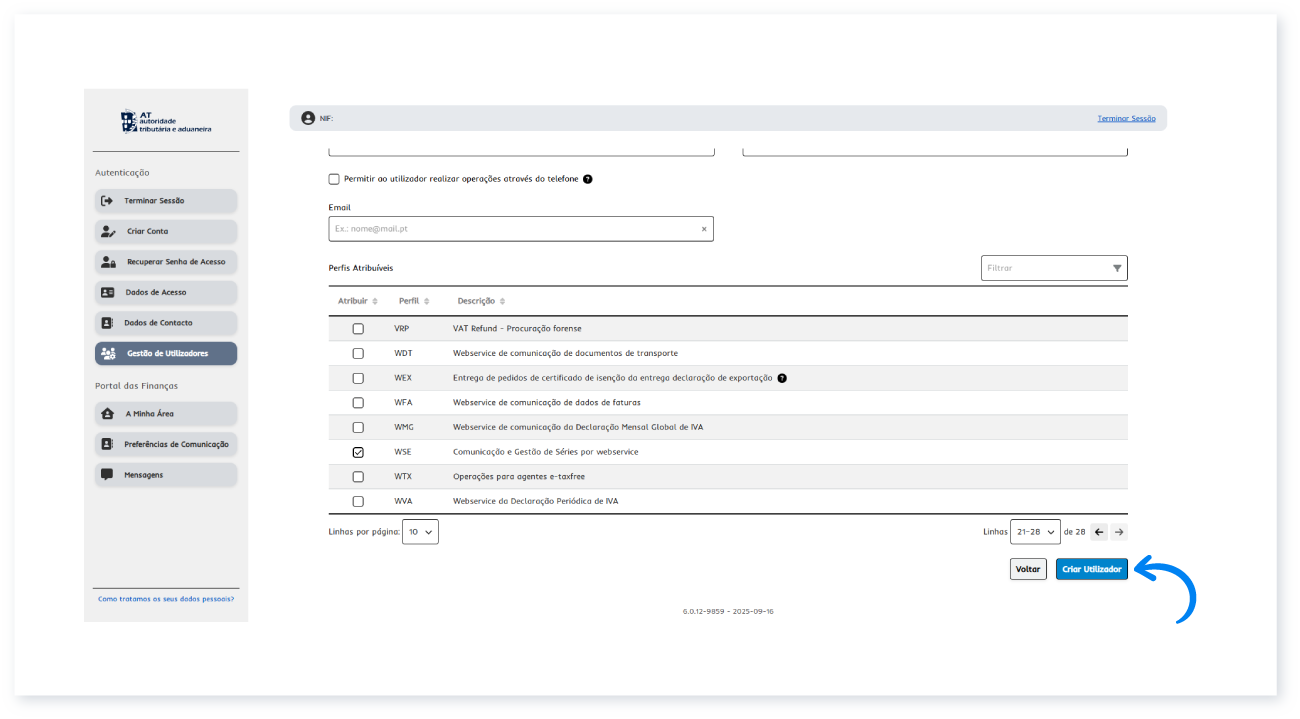
Task: Tick the WFA profile checkbox
Action: point(358,403)
